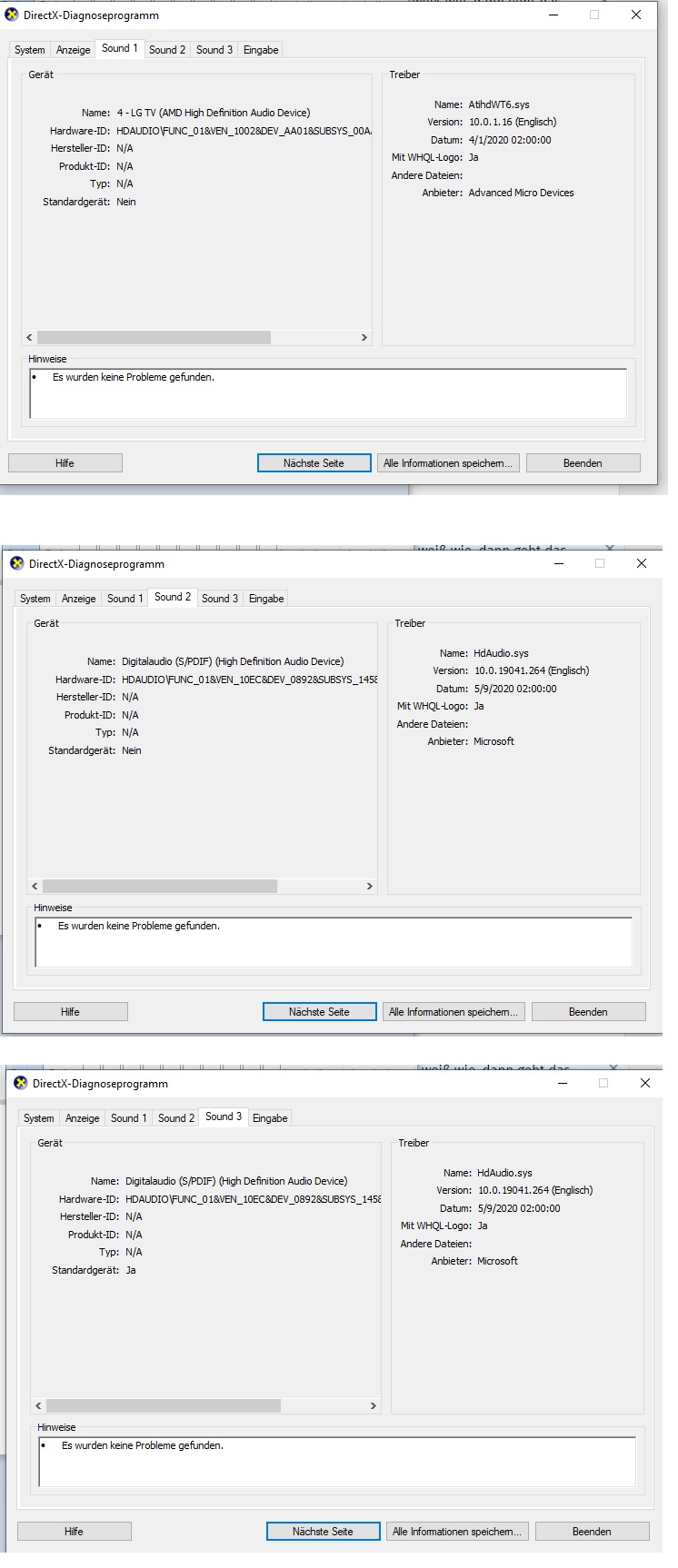
Task: Click the device name '4 - LG TV (AMD High Definition Audio Device)'
Action: tap(214, 114)
